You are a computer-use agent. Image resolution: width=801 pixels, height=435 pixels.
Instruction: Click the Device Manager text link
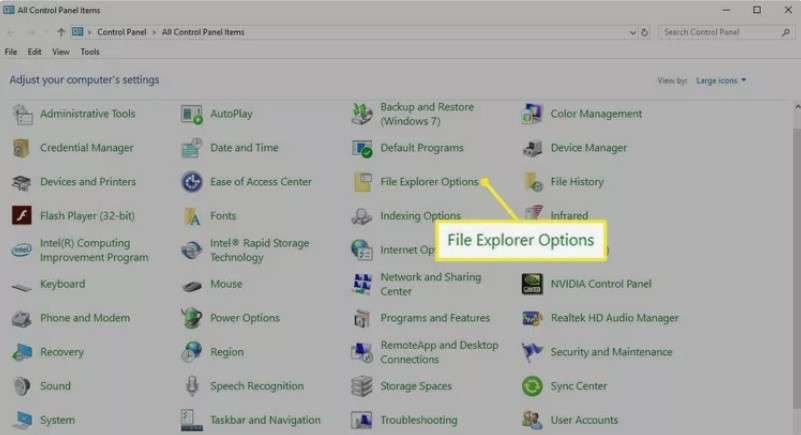pyautogui.click(x=588, y=148)
